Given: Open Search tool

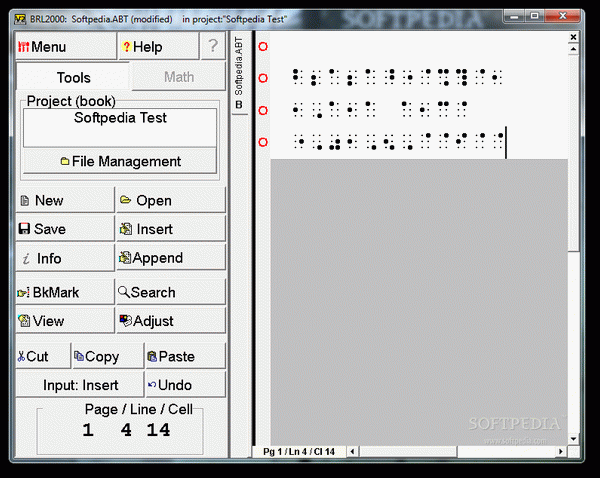Looking at the screenshot, I should [171, 292].
